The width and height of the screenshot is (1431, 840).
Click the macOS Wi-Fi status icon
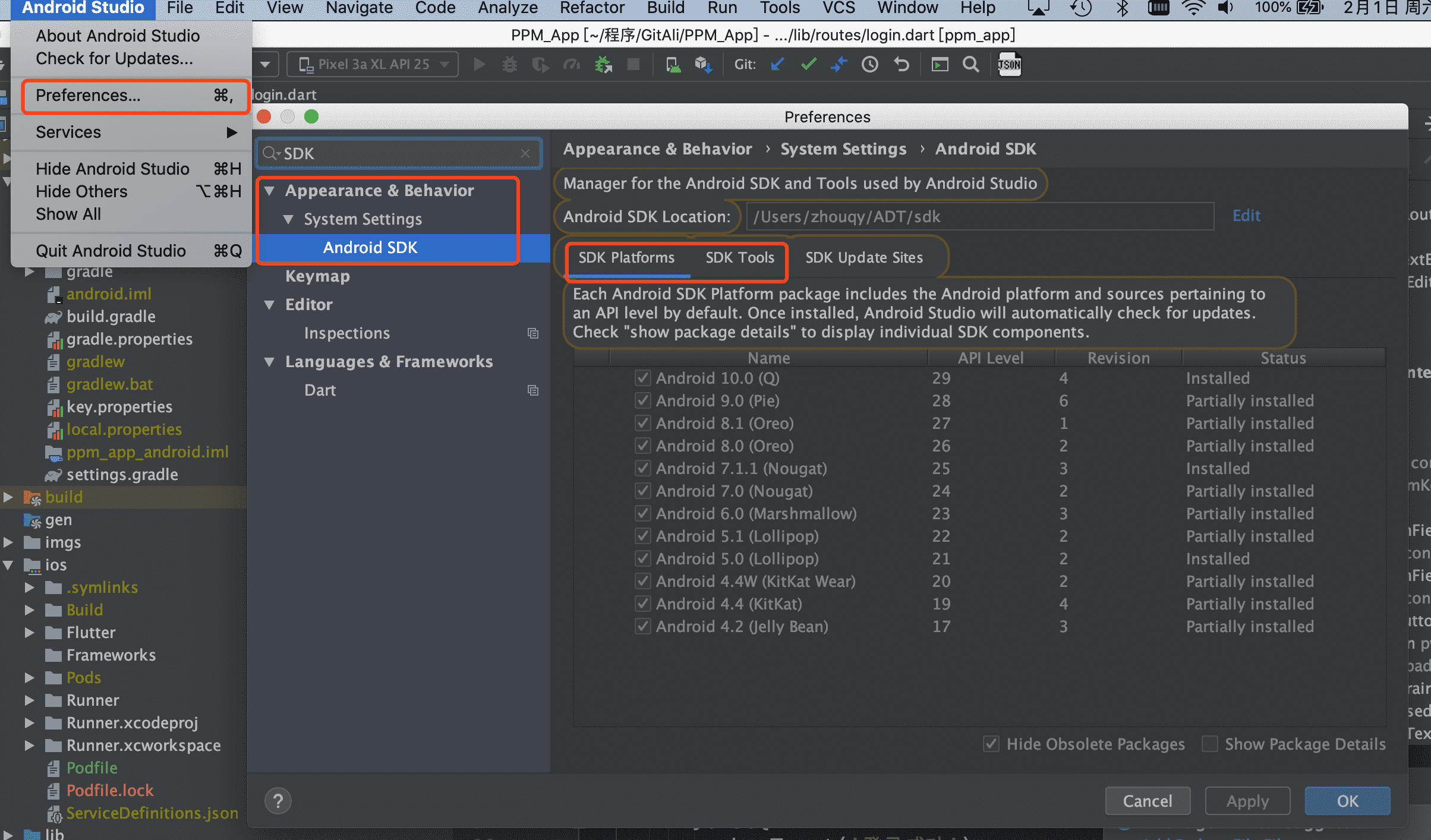tap(1193, 8)
